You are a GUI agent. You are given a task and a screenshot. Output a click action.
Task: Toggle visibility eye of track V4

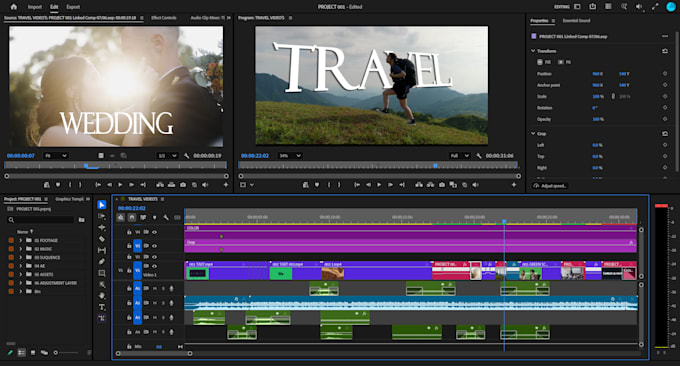coord(154,232)
